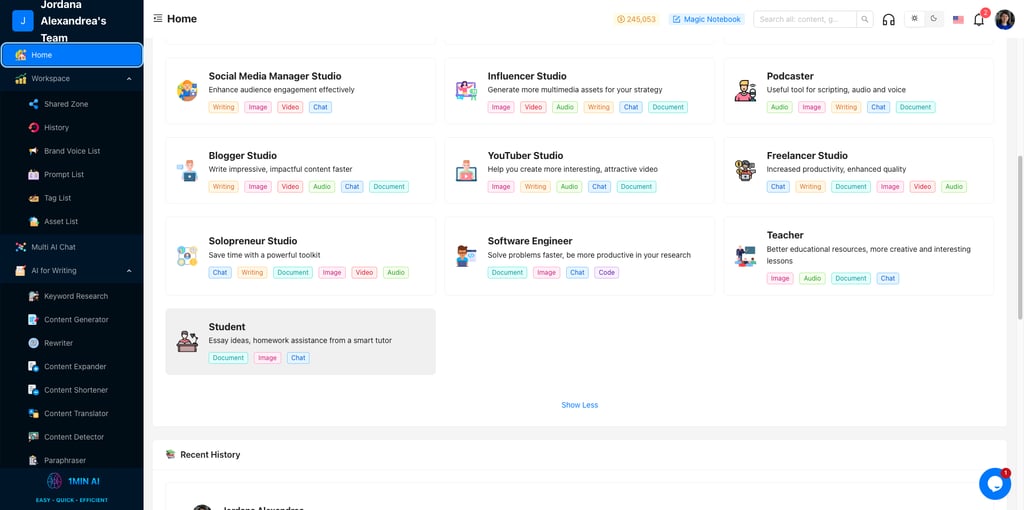Click the Software Engineer icon
This screenshot has height=510, width=1024.
click(466, 256)
